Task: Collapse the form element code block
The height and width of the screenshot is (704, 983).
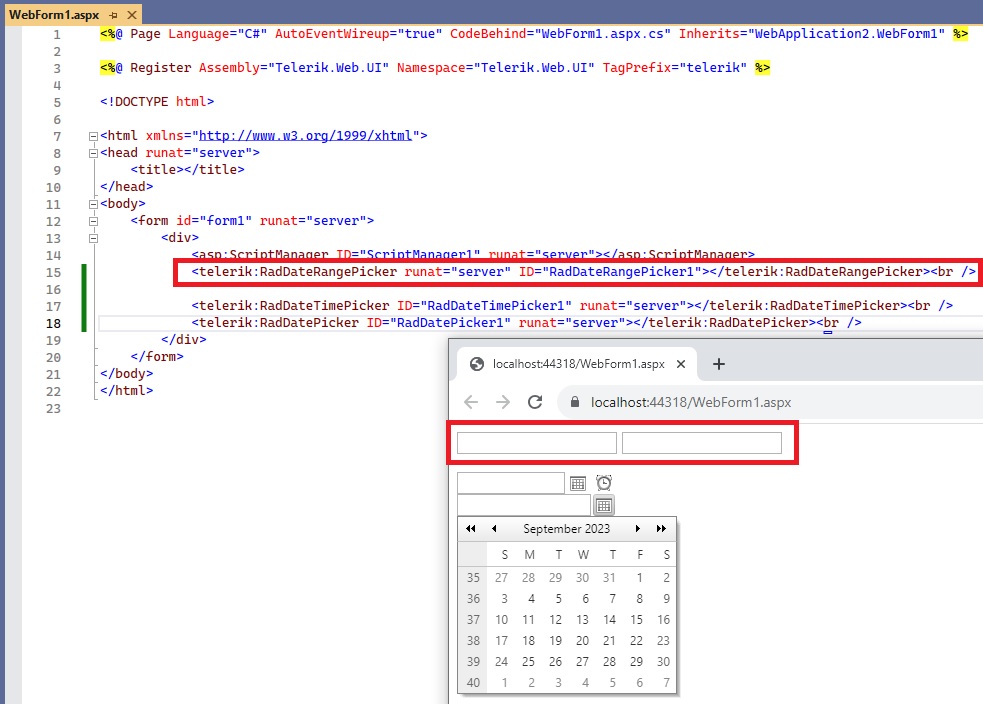Action: click(92, 221)
